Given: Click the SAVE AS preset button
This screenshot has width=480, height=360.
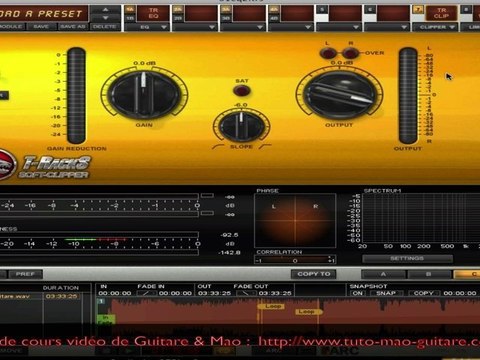Looking at the screenshot, I should pos(73,26).
